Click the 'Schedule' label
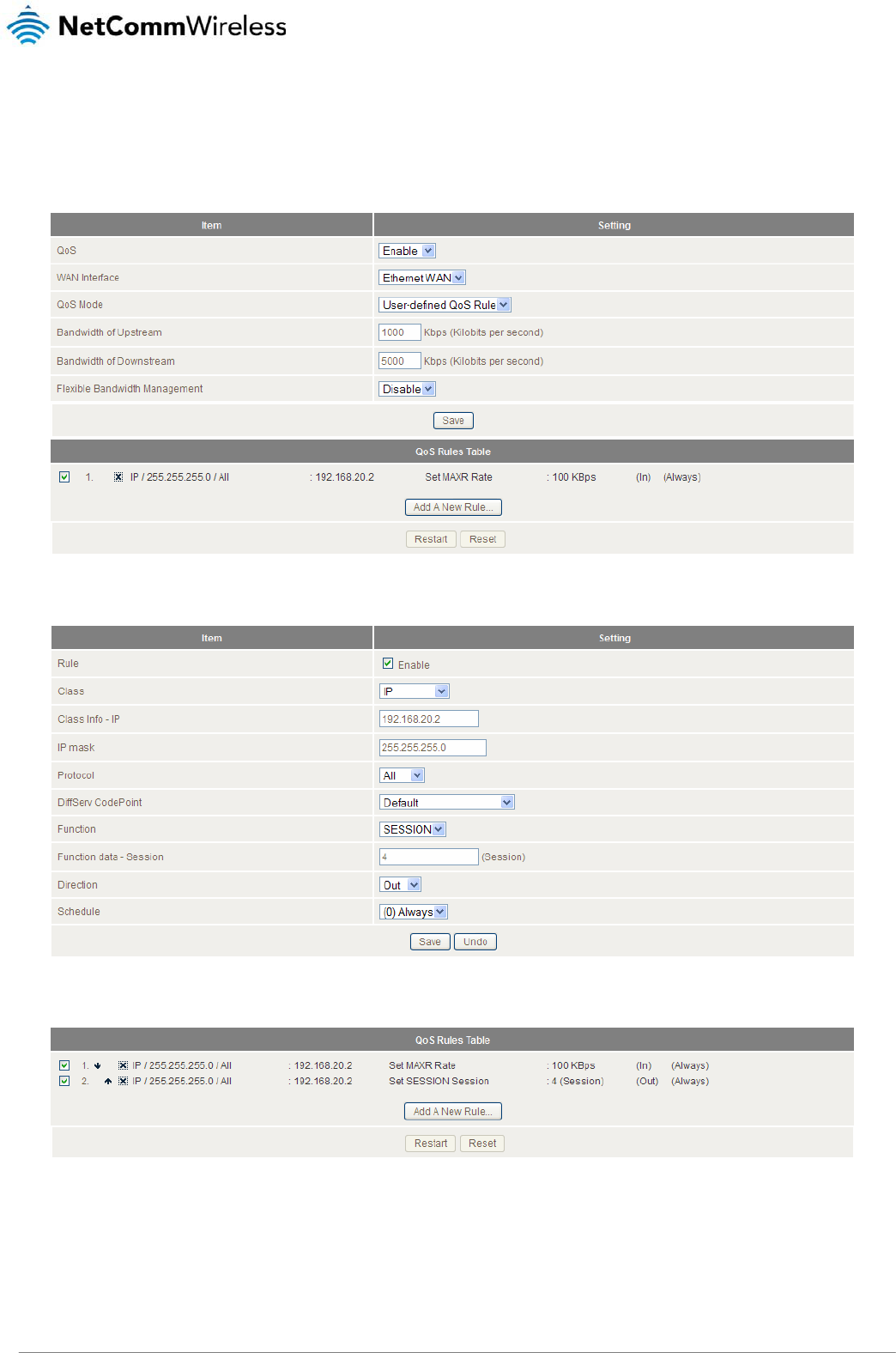 point(79,912)
